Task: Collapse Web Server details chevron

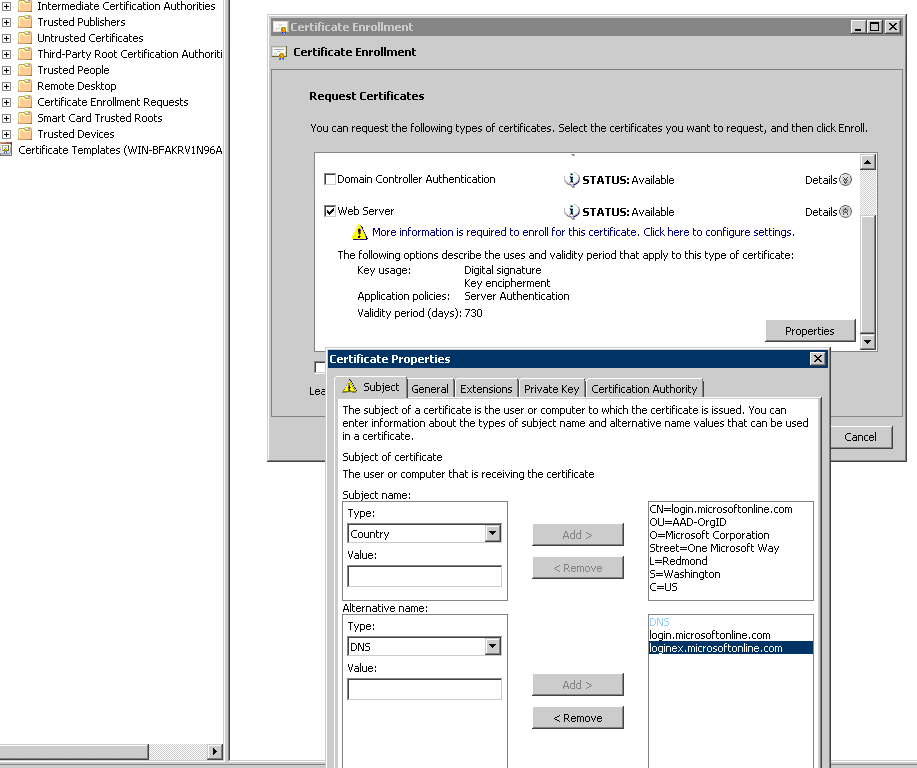Action: [x=845, y=212]
